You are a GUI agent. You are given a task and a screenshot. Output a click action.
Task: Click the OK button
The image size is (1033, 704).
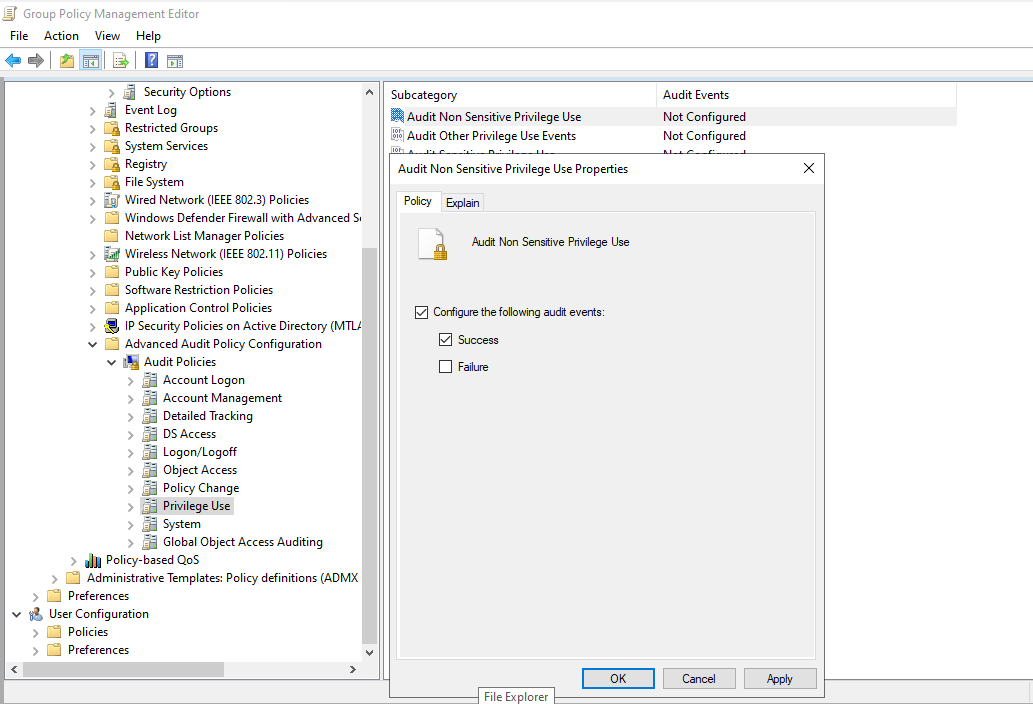(618, 678)
